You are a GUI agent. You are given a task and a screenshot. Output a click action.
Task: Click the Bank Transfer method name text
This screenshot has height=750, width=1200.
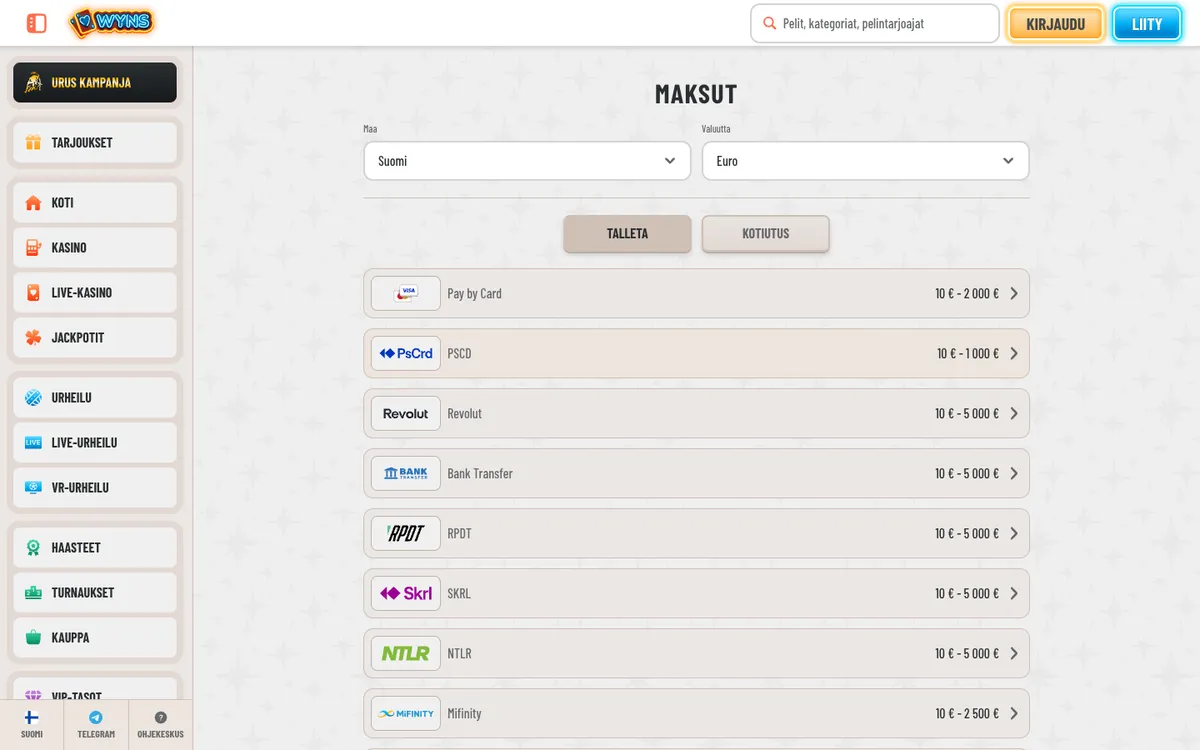[x=480, y=473]
